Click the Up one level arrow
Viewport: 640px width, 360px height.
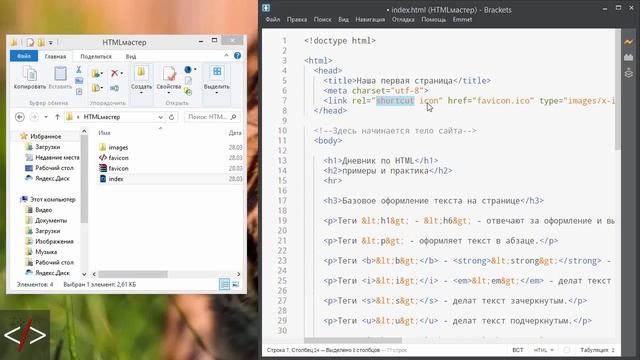pyautogui.click(x=57, y=117)
